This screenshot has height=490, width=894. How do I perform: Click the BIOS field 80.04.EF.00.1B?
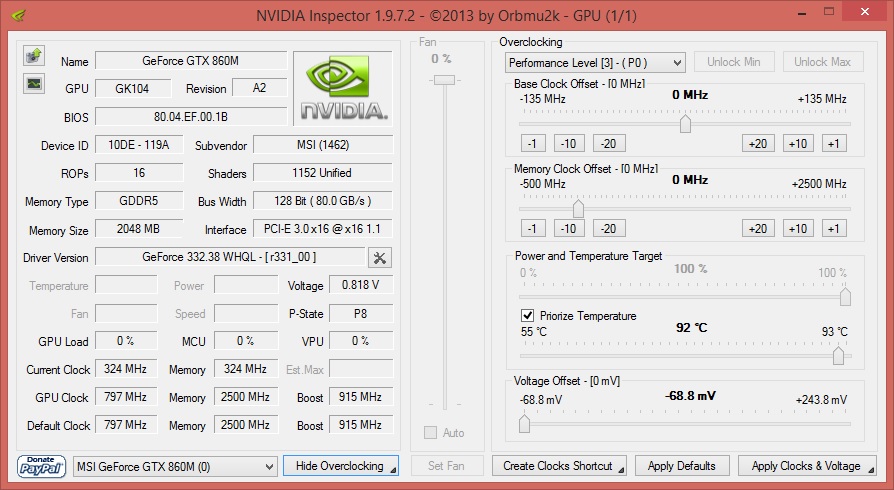[x=191, y=116]
